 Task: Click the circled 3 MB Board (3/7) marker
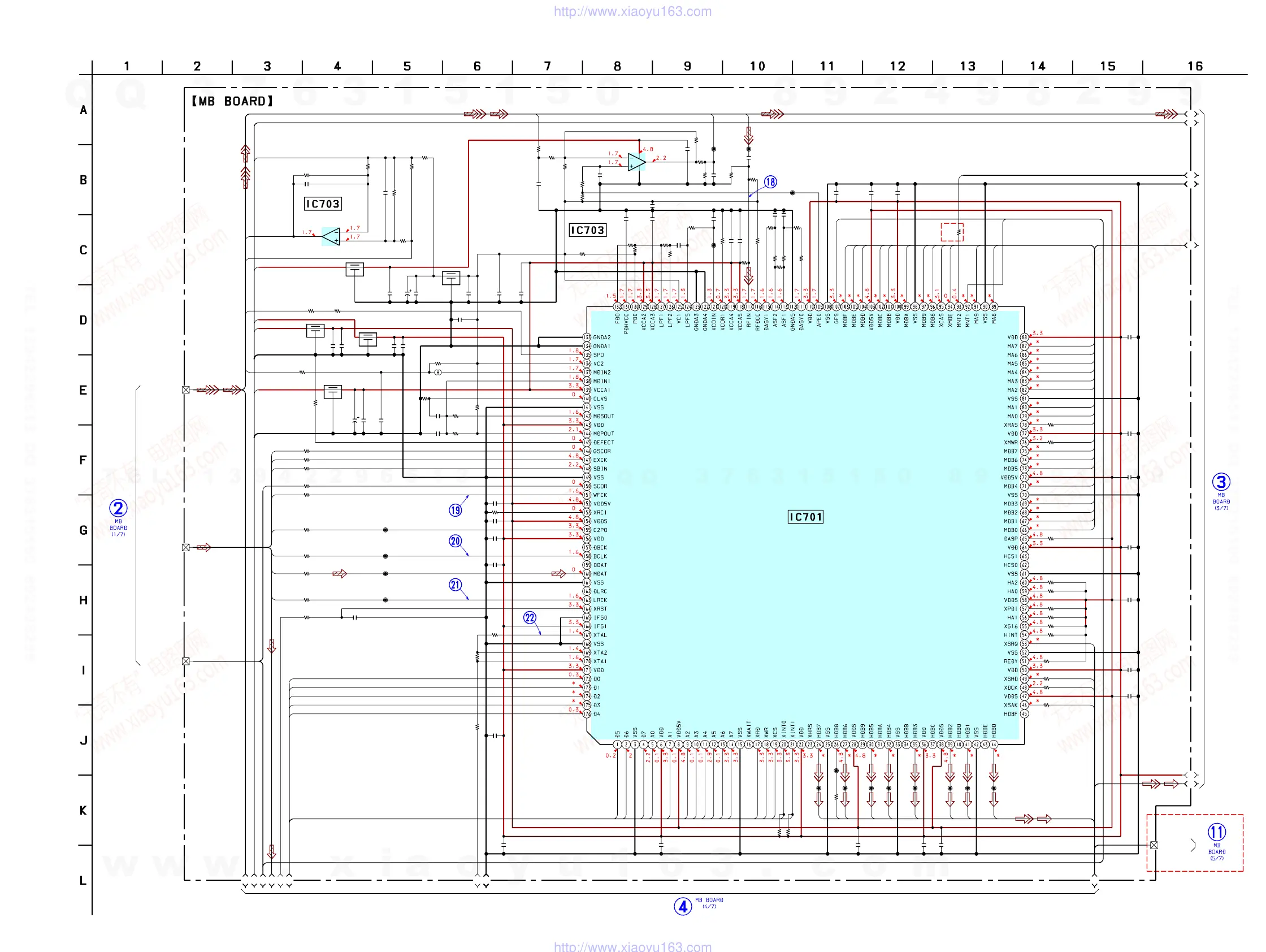point(1221,482)
